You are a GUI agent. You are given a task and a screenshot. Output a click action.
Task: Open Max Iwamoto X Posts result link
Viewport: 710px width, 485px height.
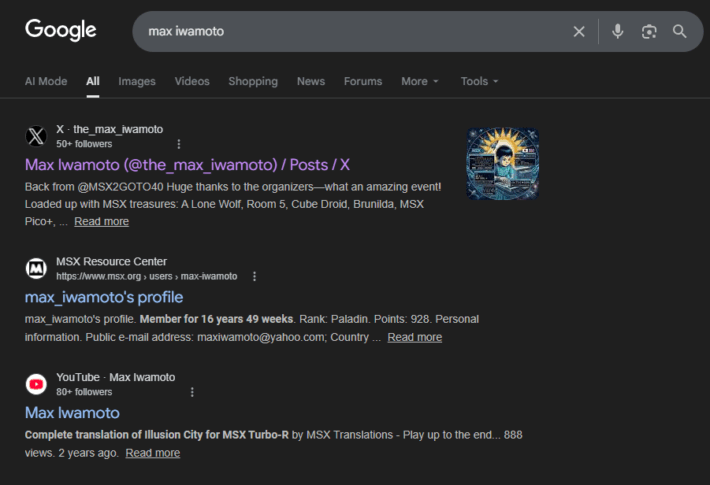tap(187, 165)
